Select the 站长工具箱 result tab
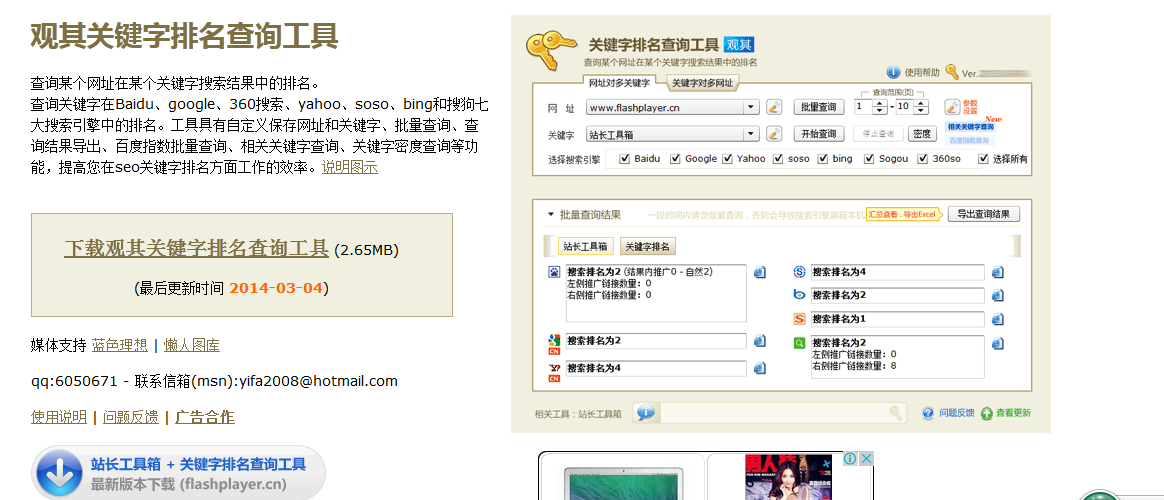 (586, 246)
